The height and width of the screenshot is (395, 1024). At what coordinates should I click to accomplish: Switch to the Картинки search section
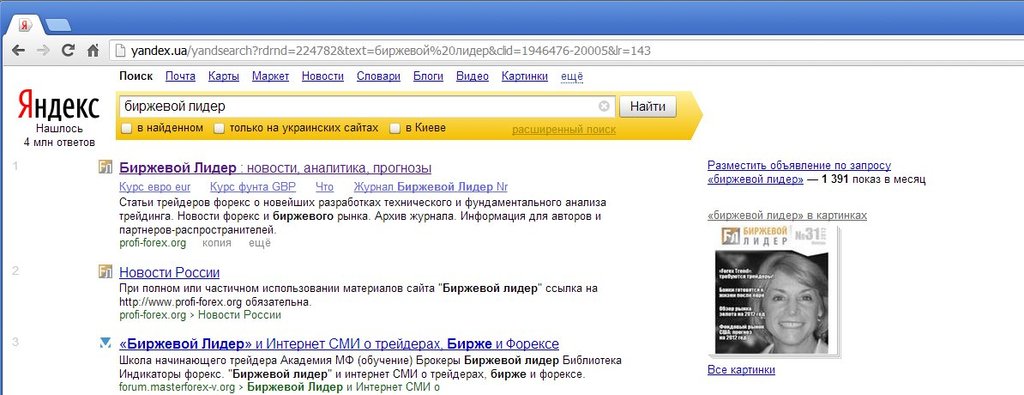(524, 76)
